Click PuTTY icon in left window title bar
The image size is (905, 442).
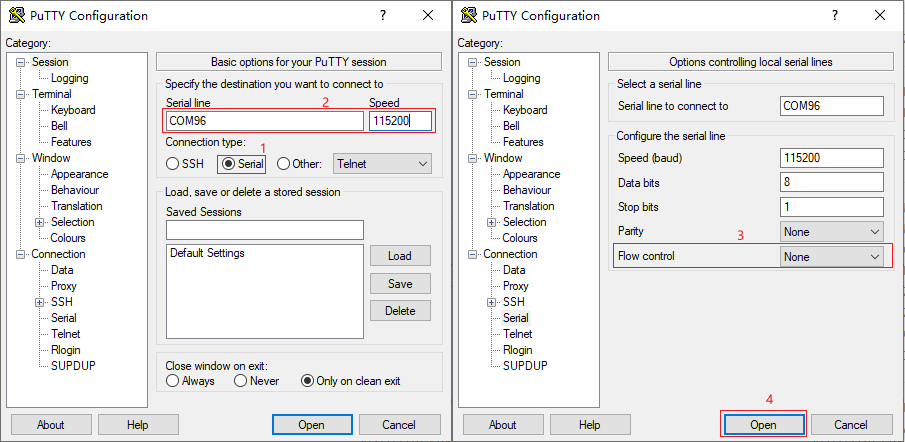tap(17, 16)
